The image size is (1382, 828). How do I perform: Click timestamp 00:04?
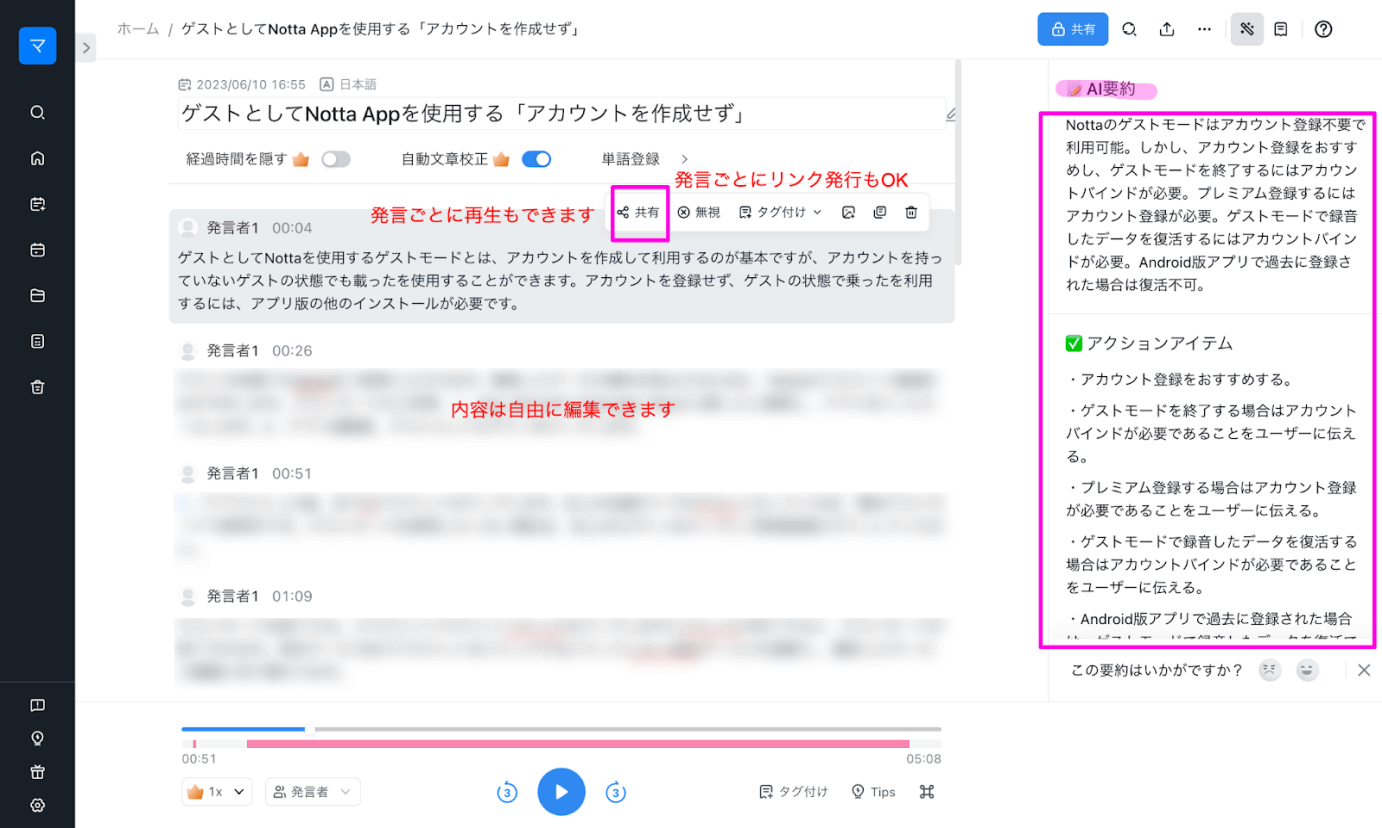point(292,228)
